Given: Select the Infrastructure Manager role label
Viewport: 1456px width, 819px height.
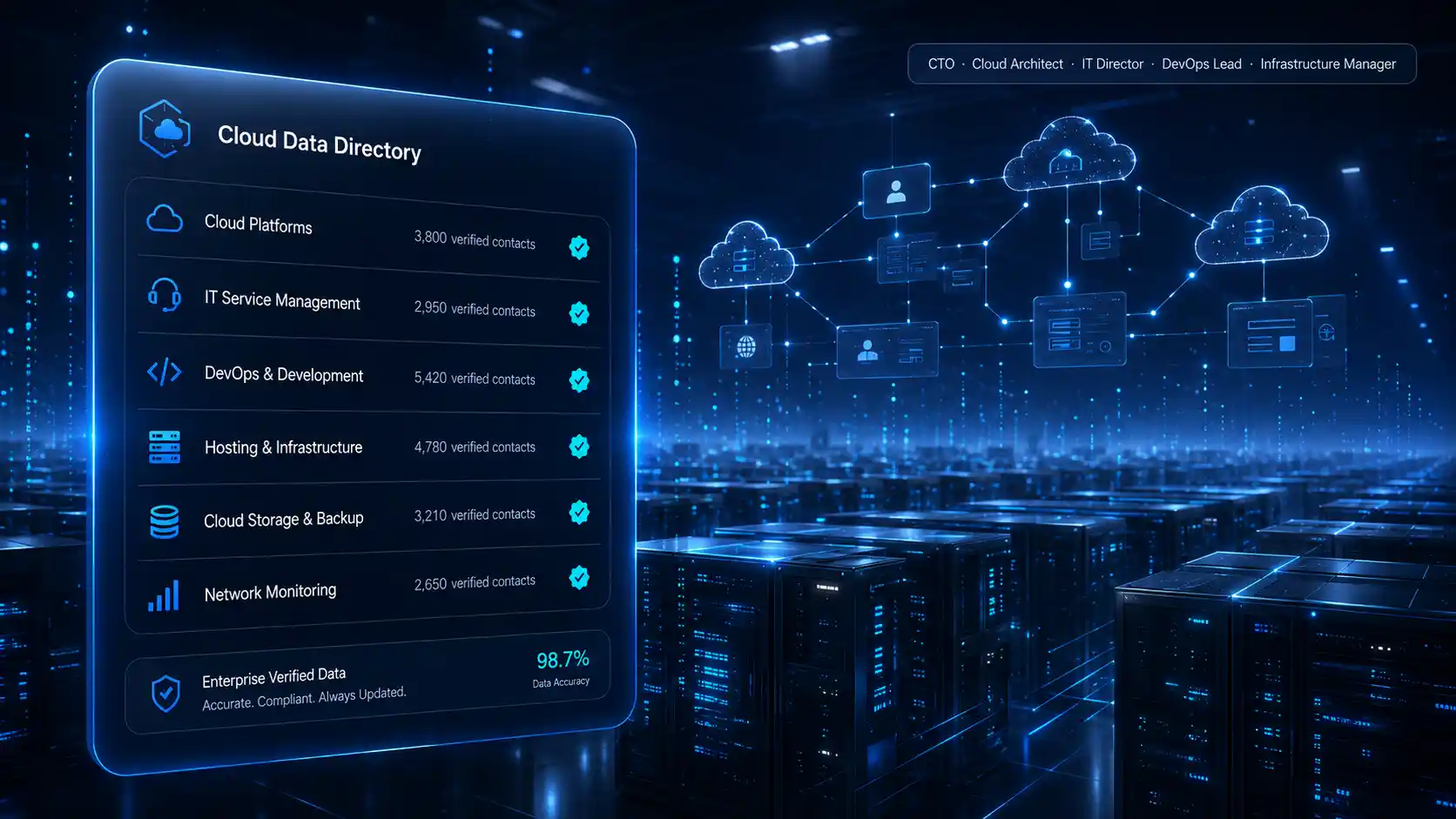Looking at the screenshot, I should (1328, 64).
